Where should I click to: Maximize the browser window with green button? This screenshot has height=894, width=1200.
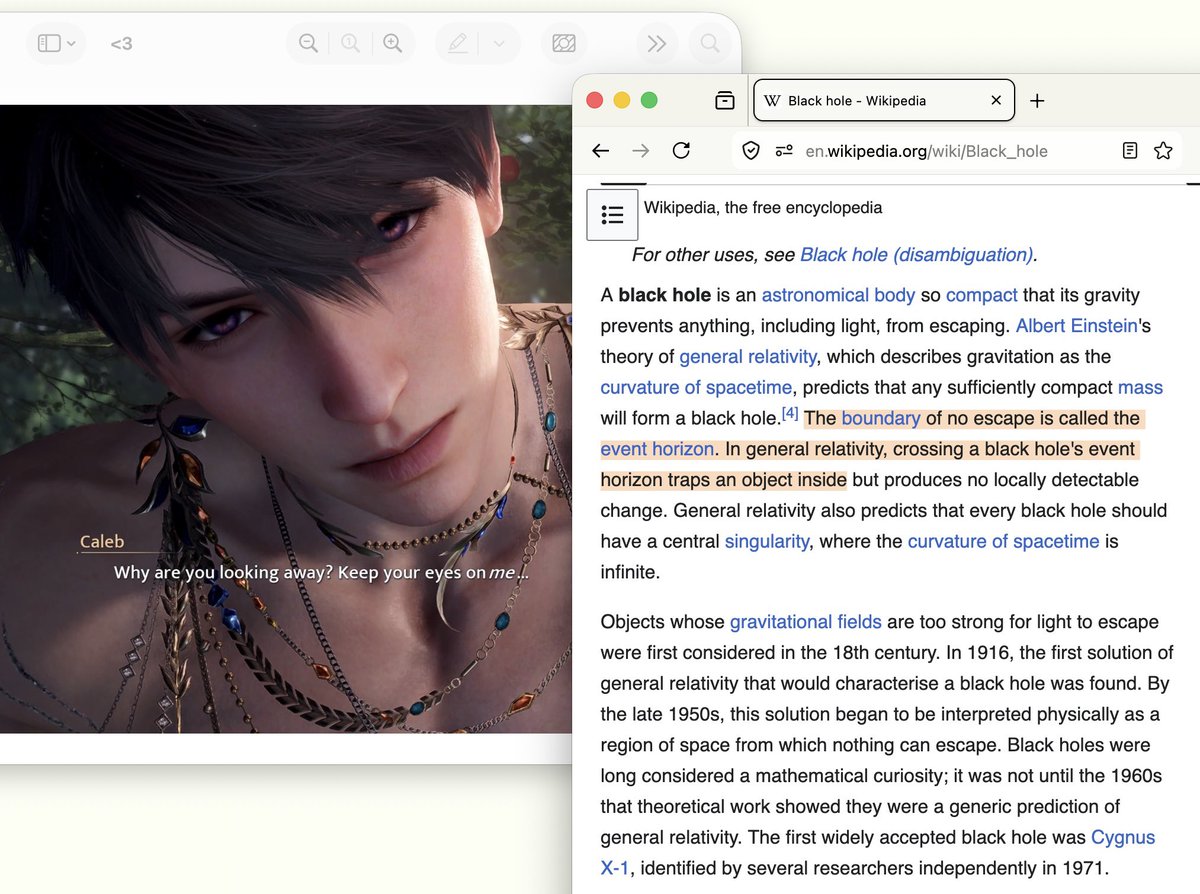coord(649,100)
